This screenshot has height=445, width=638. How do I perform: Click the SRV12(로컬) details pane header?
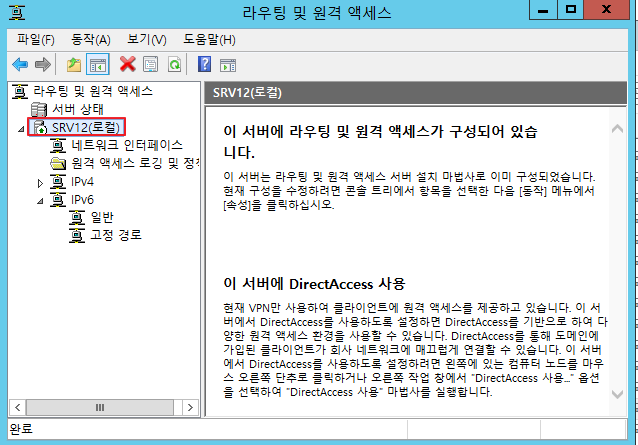click(415, 93)
